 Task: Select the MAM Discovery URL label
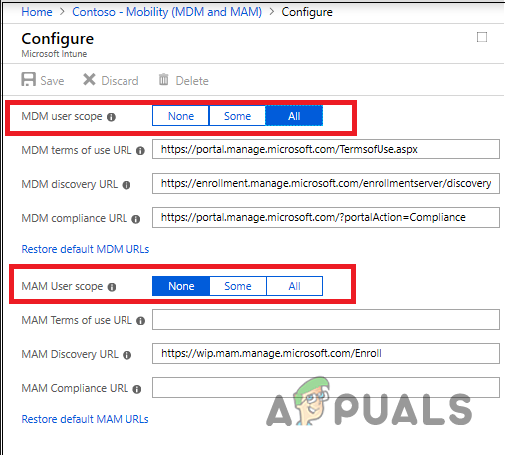(70, 354)
